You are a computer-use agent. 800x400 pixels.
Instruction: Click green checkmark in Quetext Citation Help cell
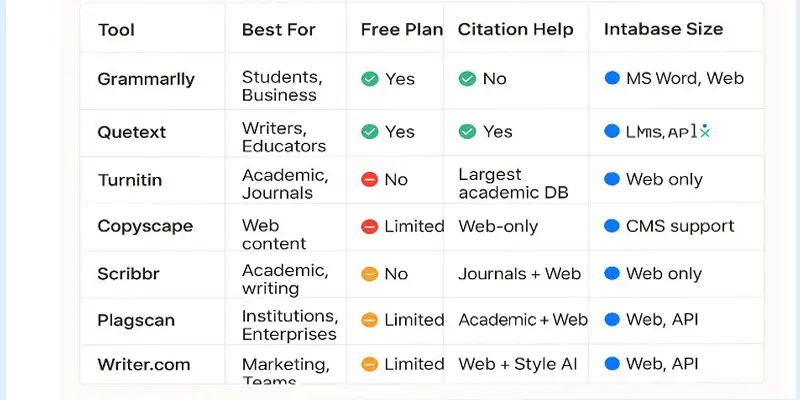(x=467, y=132)
